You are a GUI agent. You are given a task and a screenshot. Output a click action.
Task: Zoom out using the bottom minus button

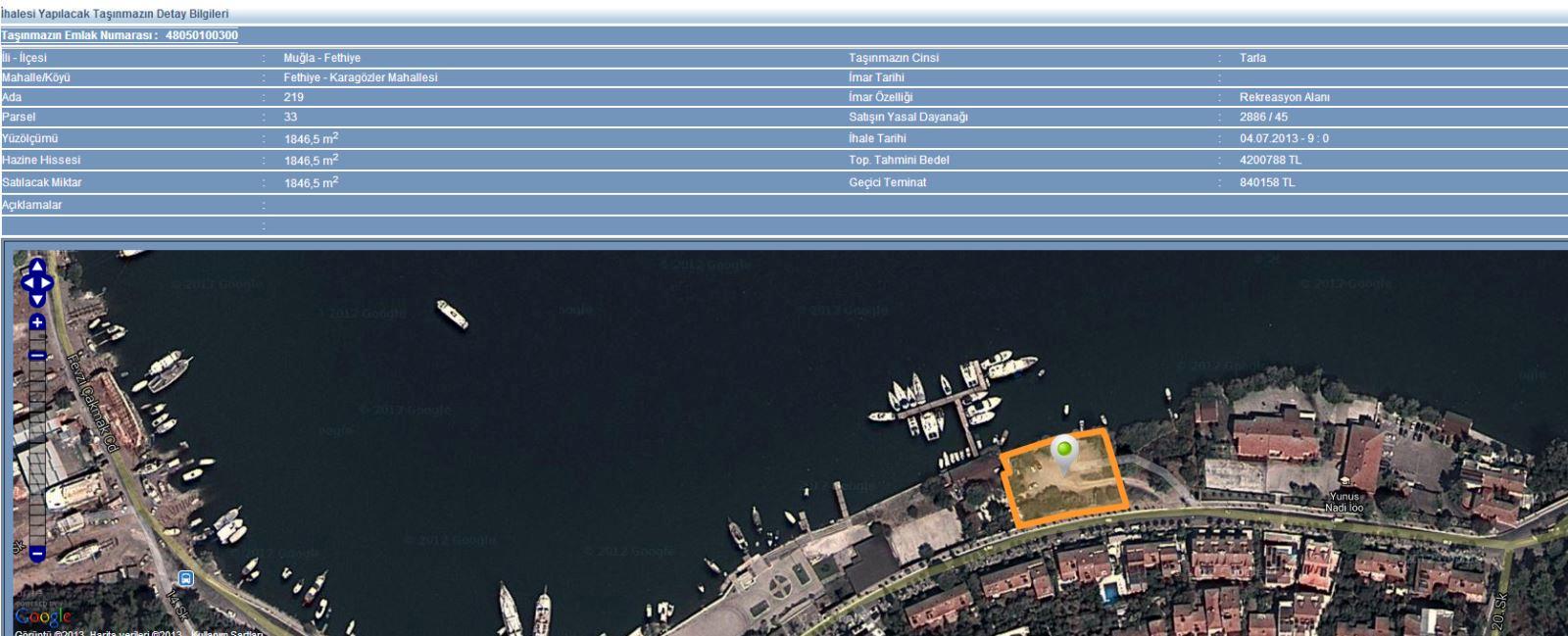37,554
